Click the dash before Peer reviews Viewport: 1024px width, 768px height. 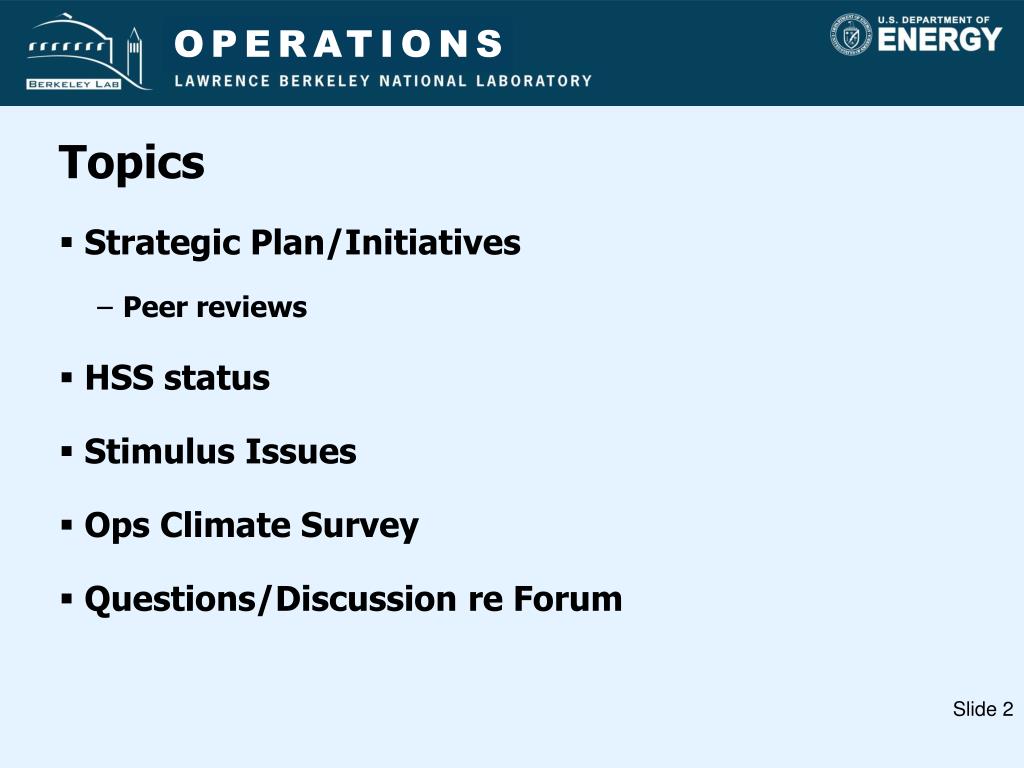(104, 308)
